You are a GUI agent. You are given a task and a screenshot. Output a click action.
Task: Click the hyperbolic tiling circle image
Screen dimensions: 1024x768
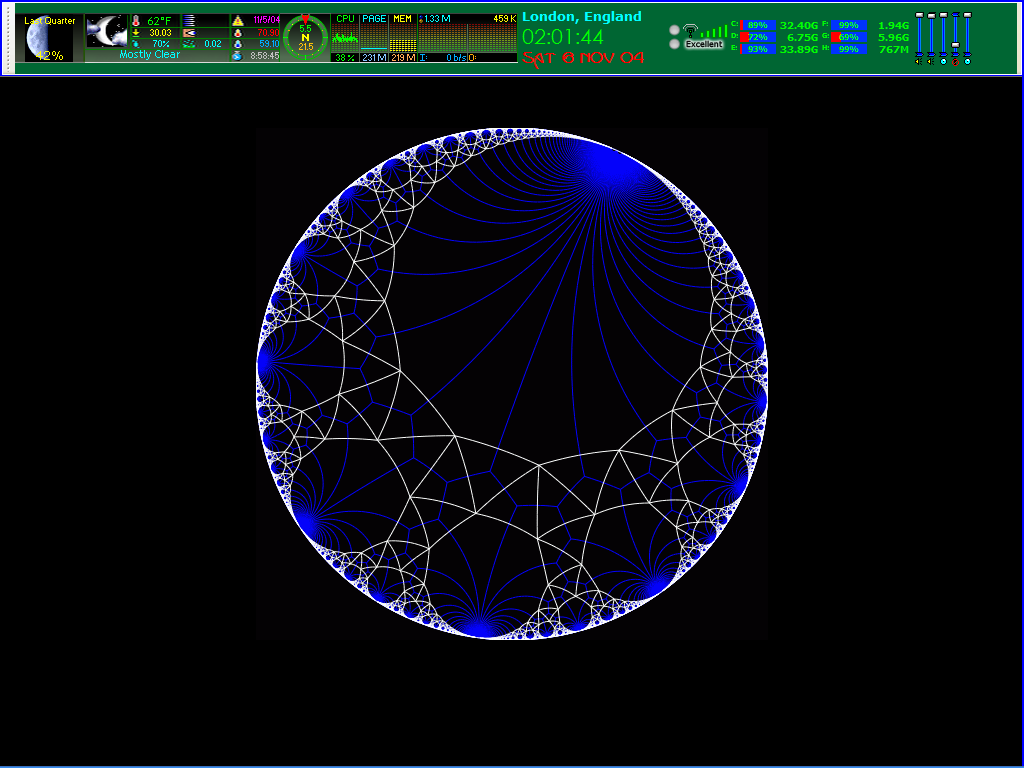[x=512, y=383]
